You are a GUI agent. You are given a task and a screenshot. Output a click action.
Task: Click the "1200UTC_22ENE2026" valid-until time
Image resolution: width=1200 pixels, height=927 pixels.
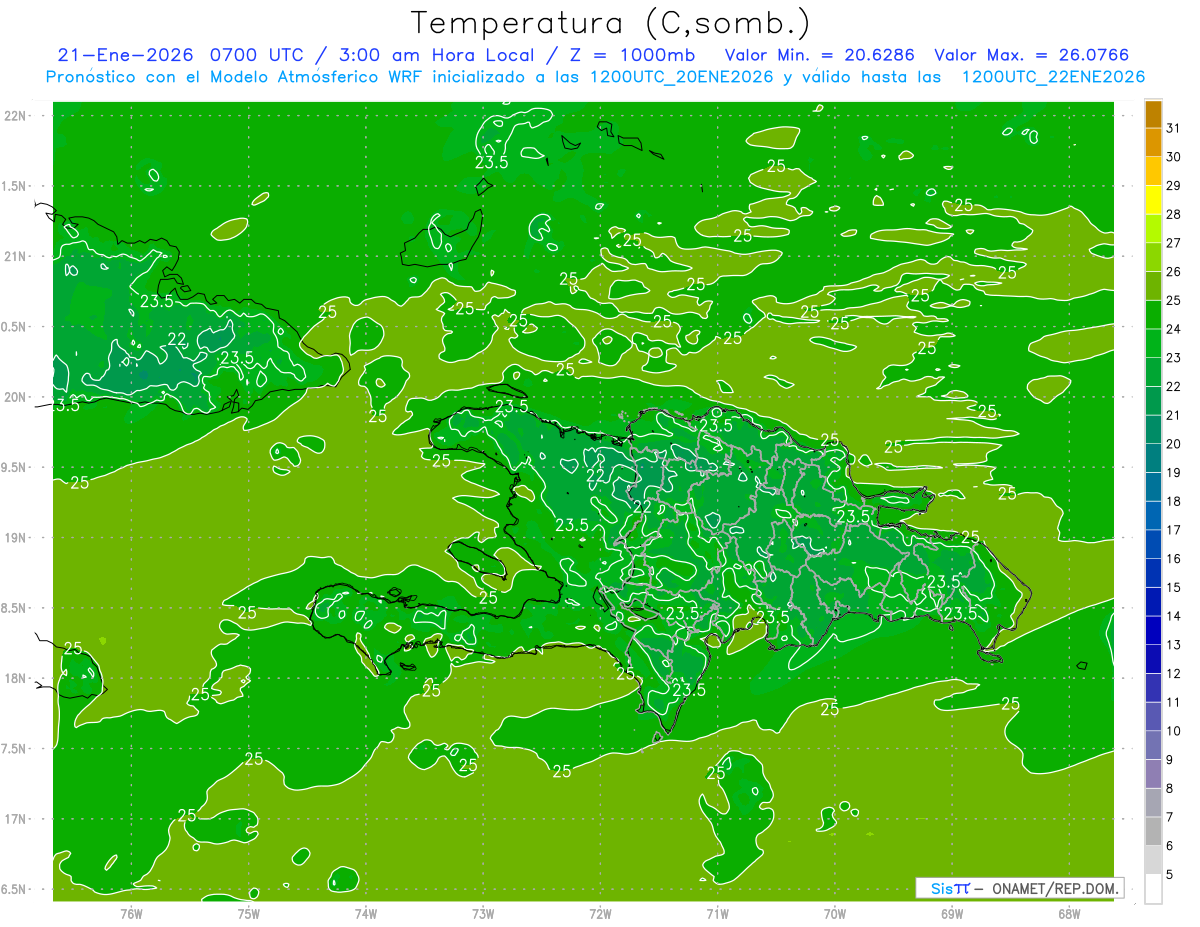pos(1053,77)
